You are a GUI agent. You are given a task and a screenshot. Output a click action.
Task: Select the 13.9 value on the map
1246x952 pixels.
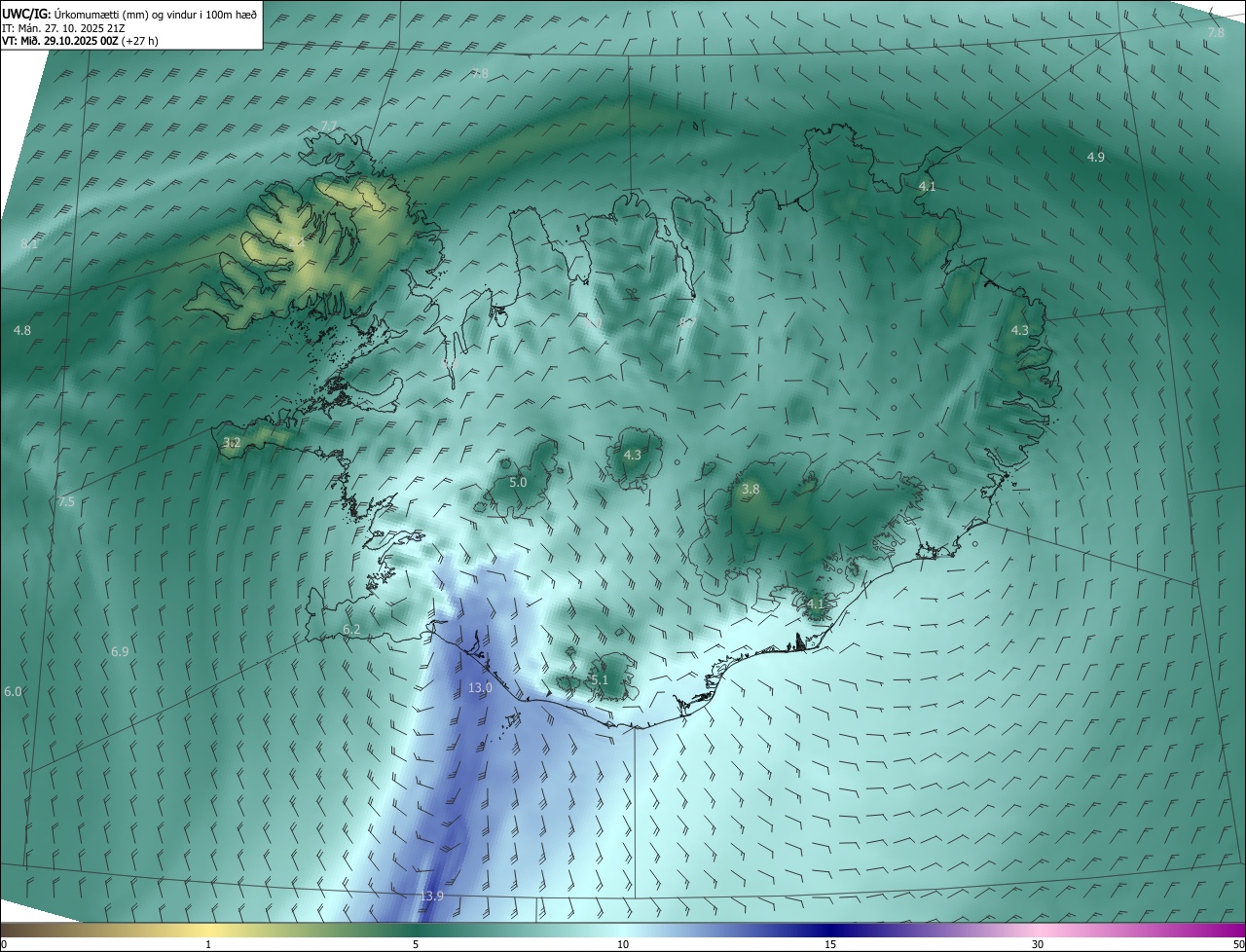(x=431, y=896)
